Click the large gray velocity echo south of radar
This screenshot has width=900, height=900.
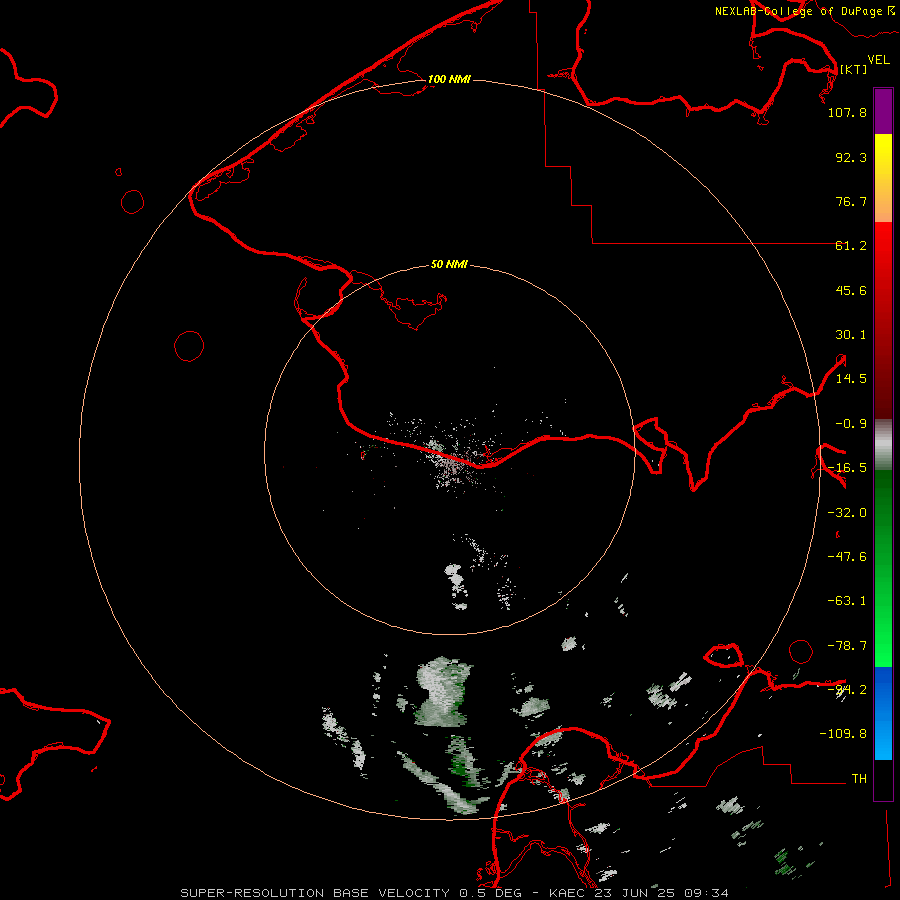441,690
